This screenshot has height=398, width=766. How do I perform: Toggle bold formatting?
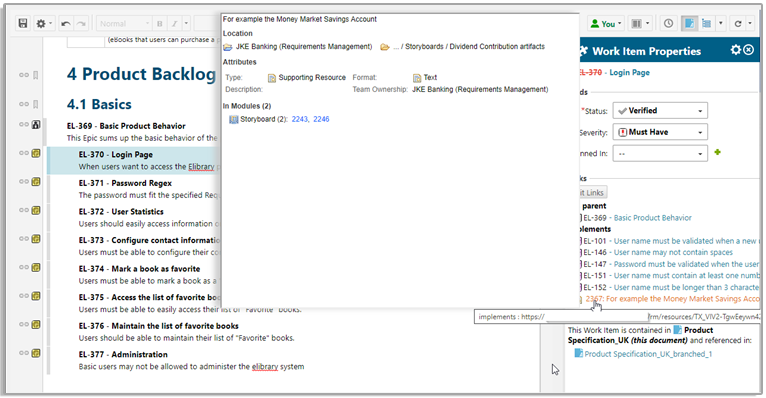[x=159, y=23]
